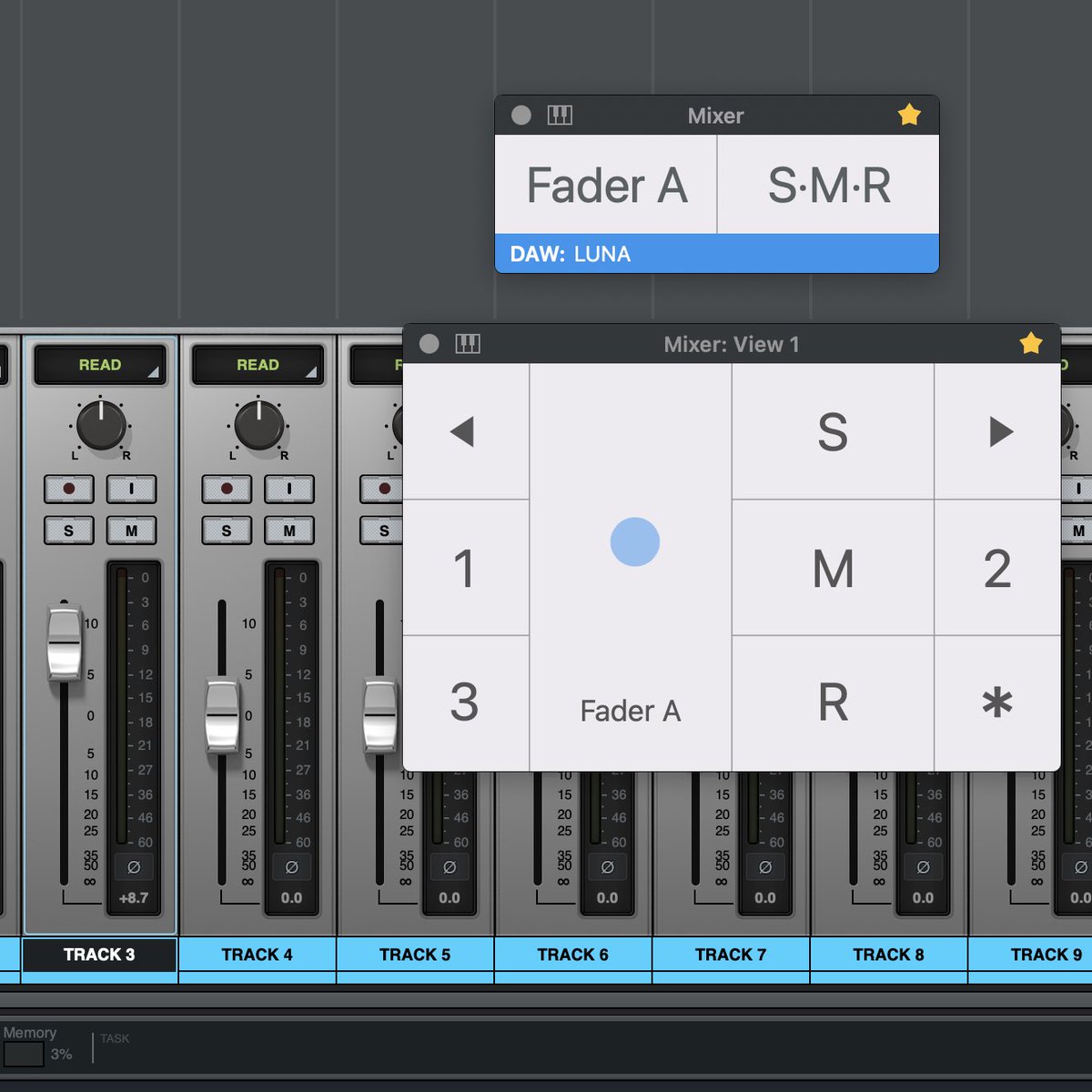Solo Track 3 in LUNA mixer
Image resolution: width=1092 pixels, height=1092 pixels.
point(69,531)
